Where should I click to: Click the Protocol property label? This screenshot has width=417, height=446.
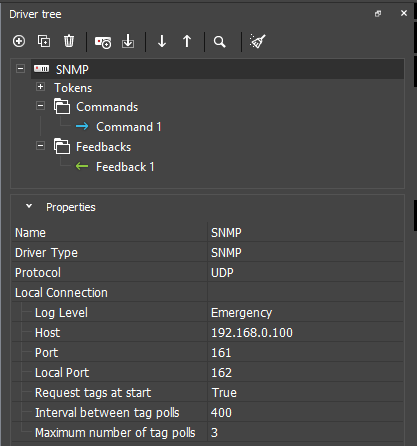pyautogui.click(x=38, y=273)
